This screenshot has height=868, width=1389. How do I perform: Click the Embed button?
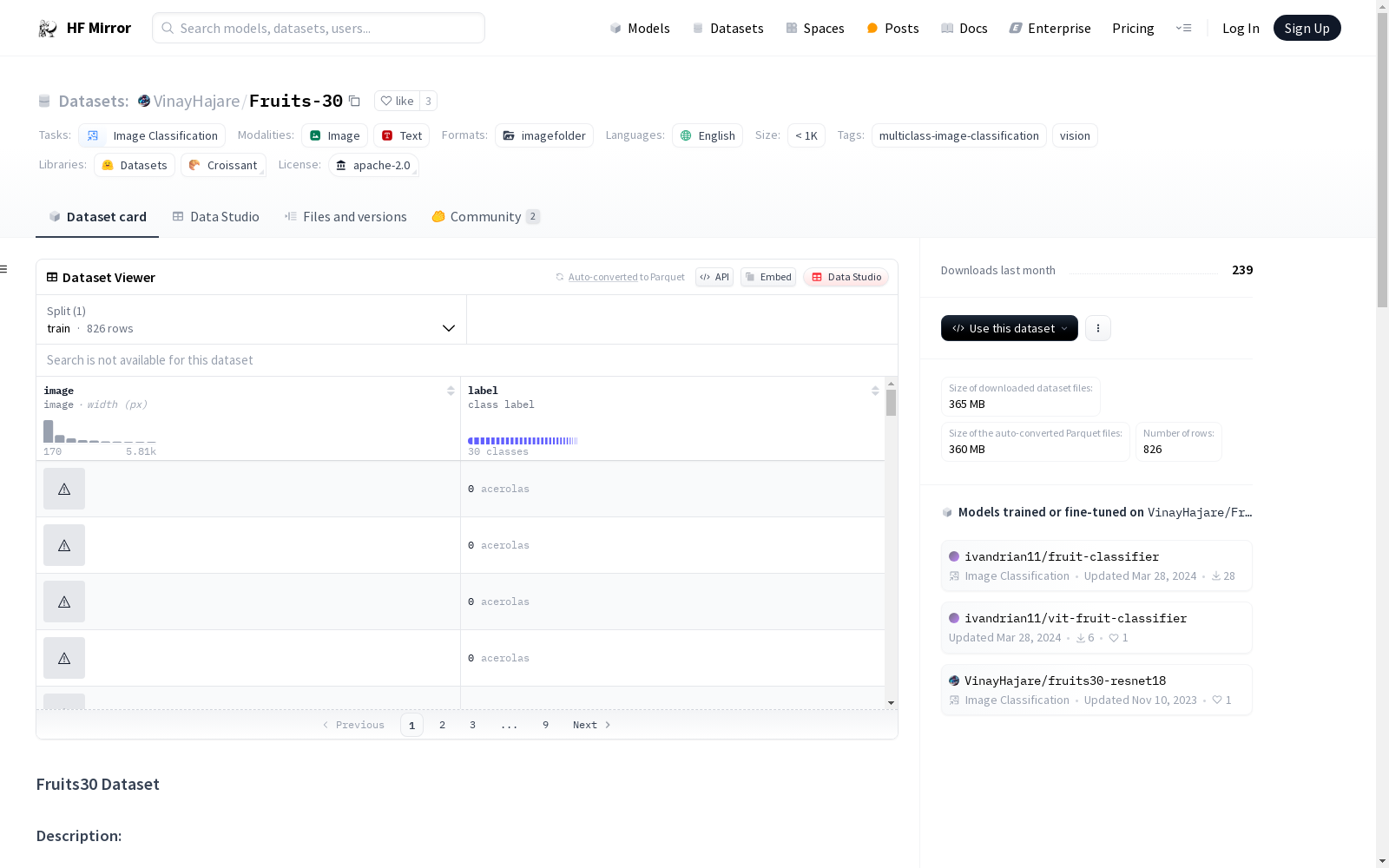[x=768, y=277]
